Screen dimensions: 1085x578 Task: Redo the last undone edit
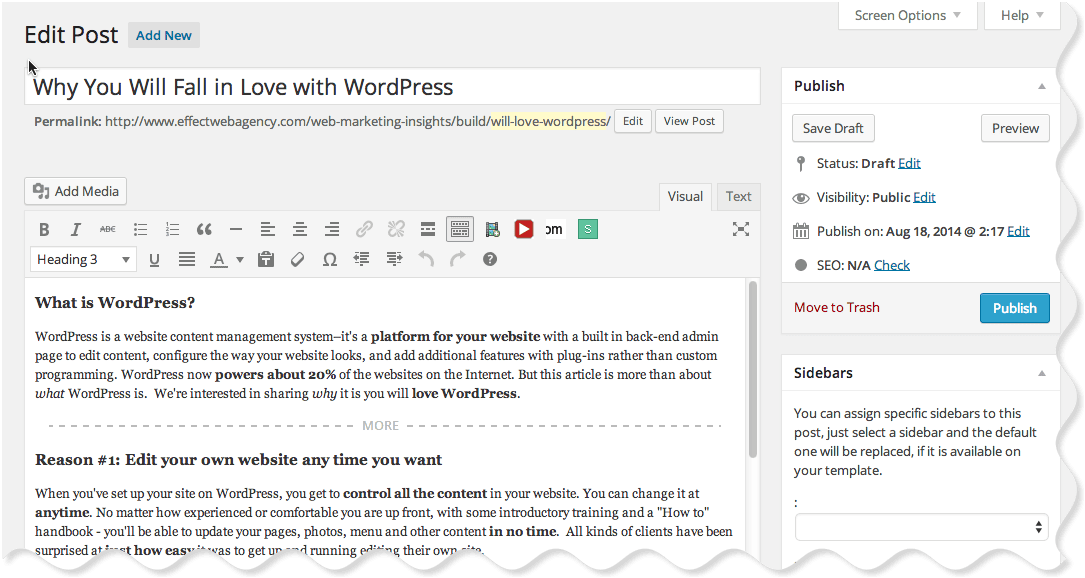458,260
